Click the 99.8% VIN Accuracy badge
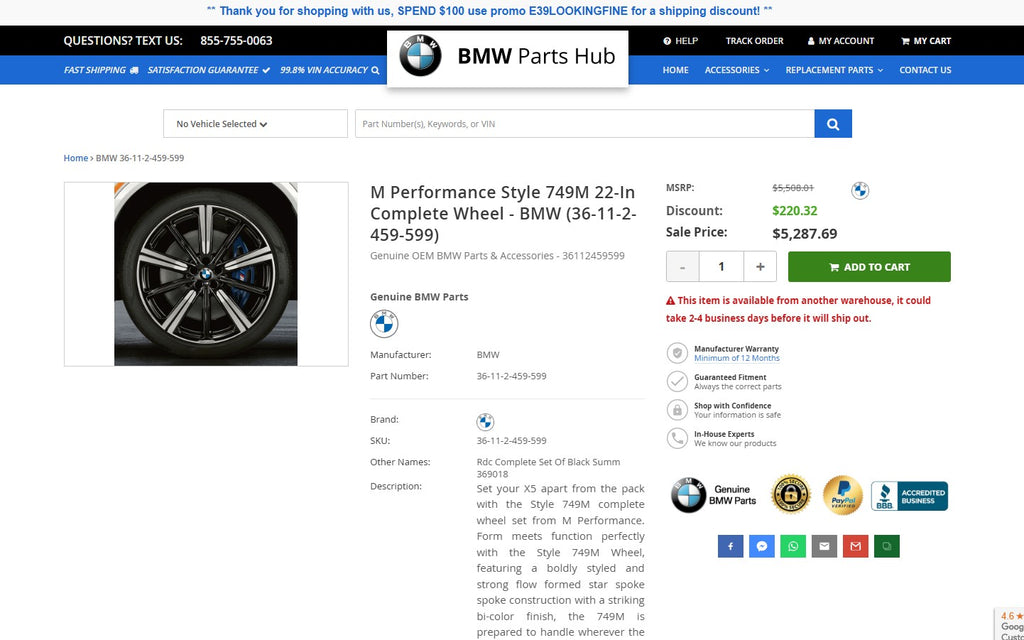Image resolution: width=1024 pixels, height=640 pixels. (x=330, y=70)
